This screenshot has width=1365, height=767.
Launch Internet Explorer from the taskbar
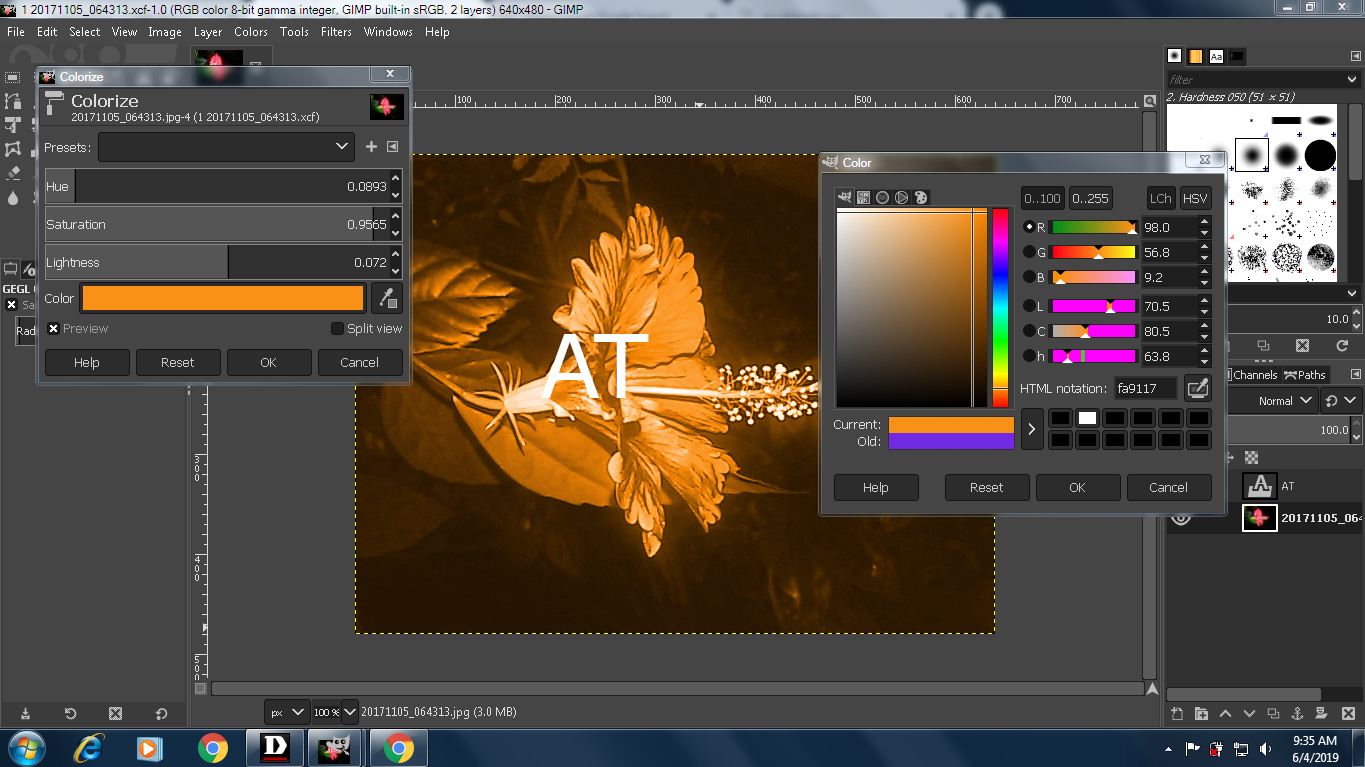89,748
